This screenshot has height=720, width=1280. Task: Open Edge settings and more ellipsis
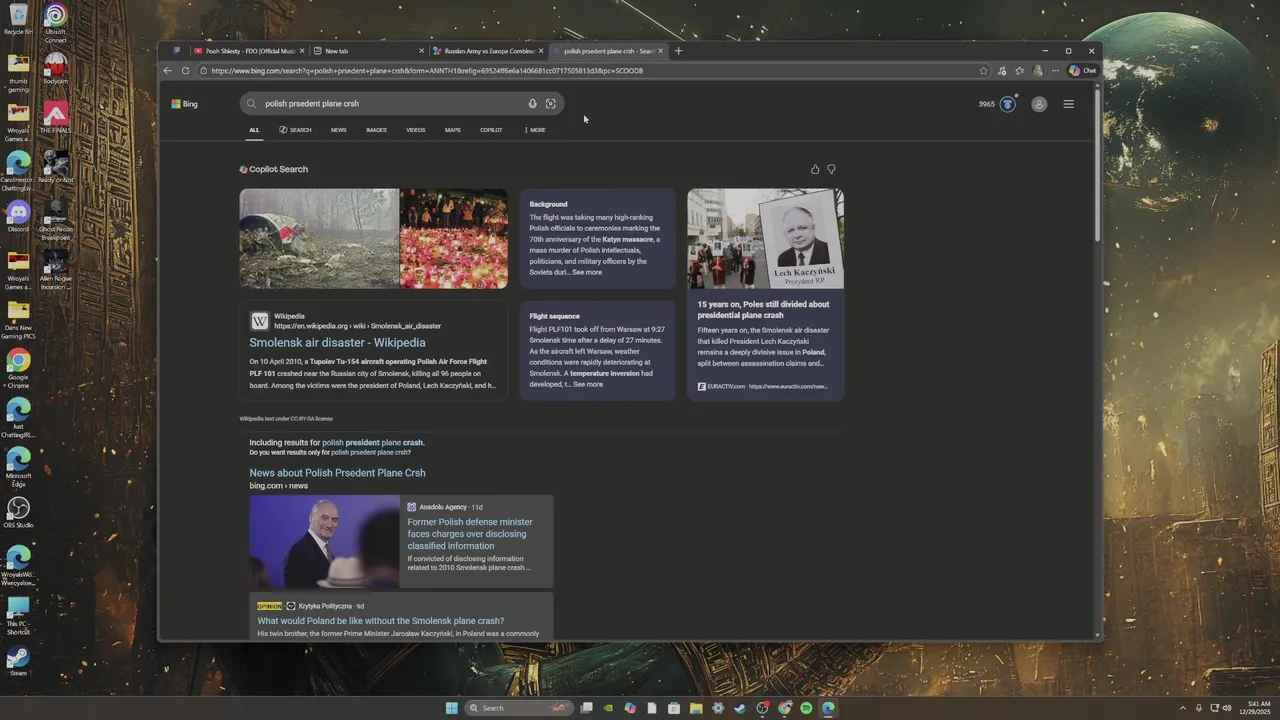coord(1055,71)
